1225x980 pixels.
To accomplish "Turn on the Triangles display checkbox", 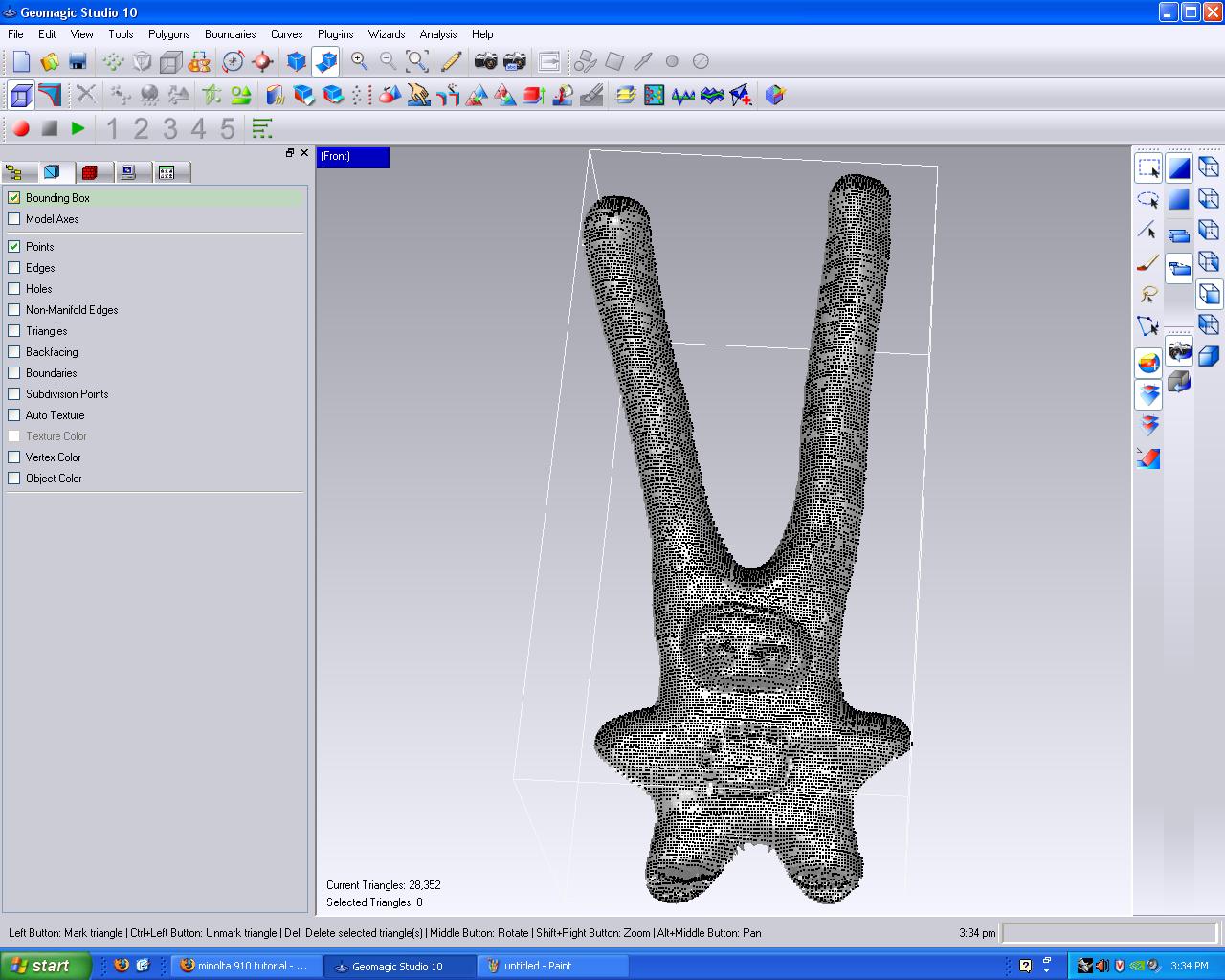I will (x=14, y=331).
